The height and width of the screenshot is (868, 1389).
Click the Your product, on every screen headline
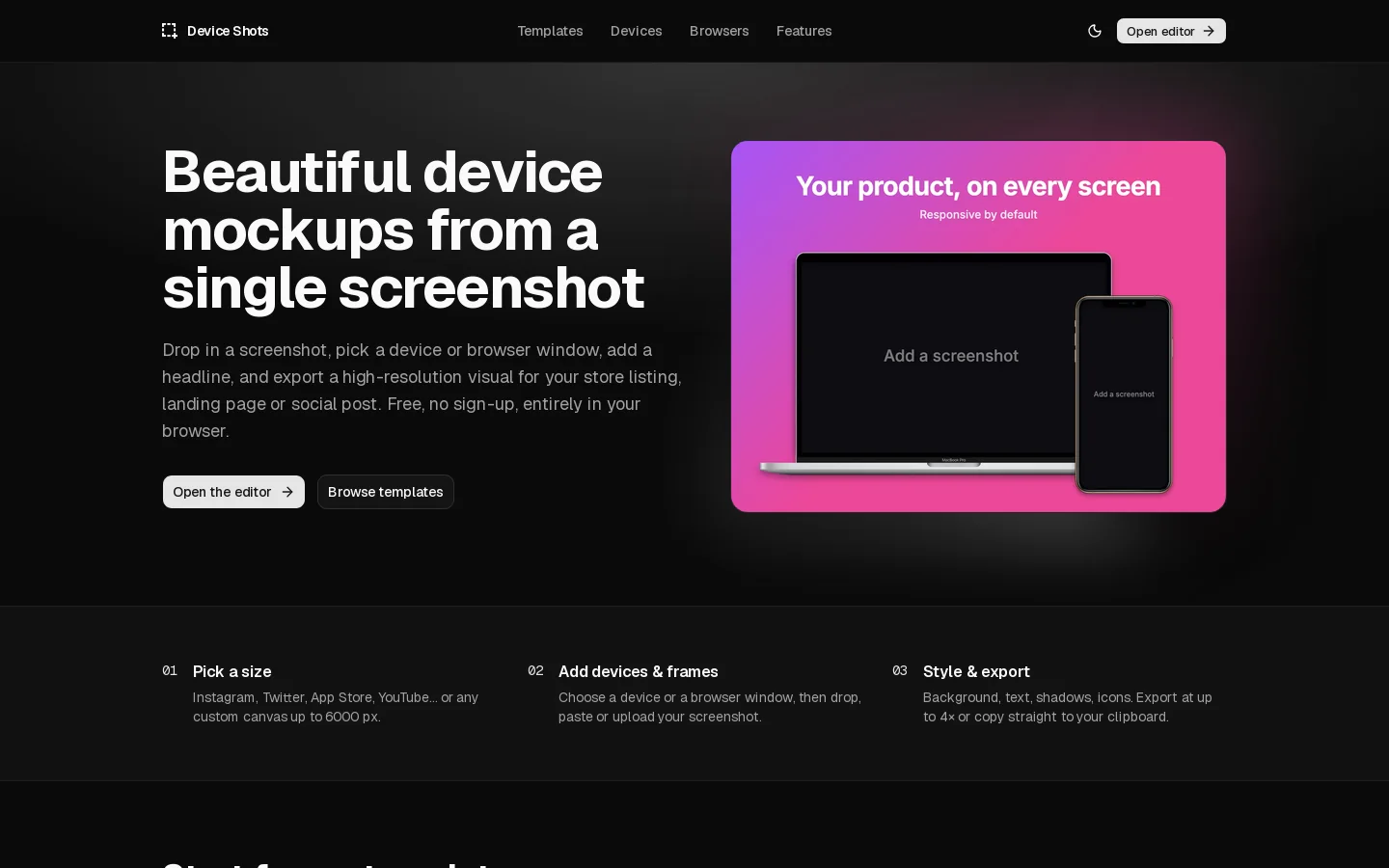tap(978, 186)
